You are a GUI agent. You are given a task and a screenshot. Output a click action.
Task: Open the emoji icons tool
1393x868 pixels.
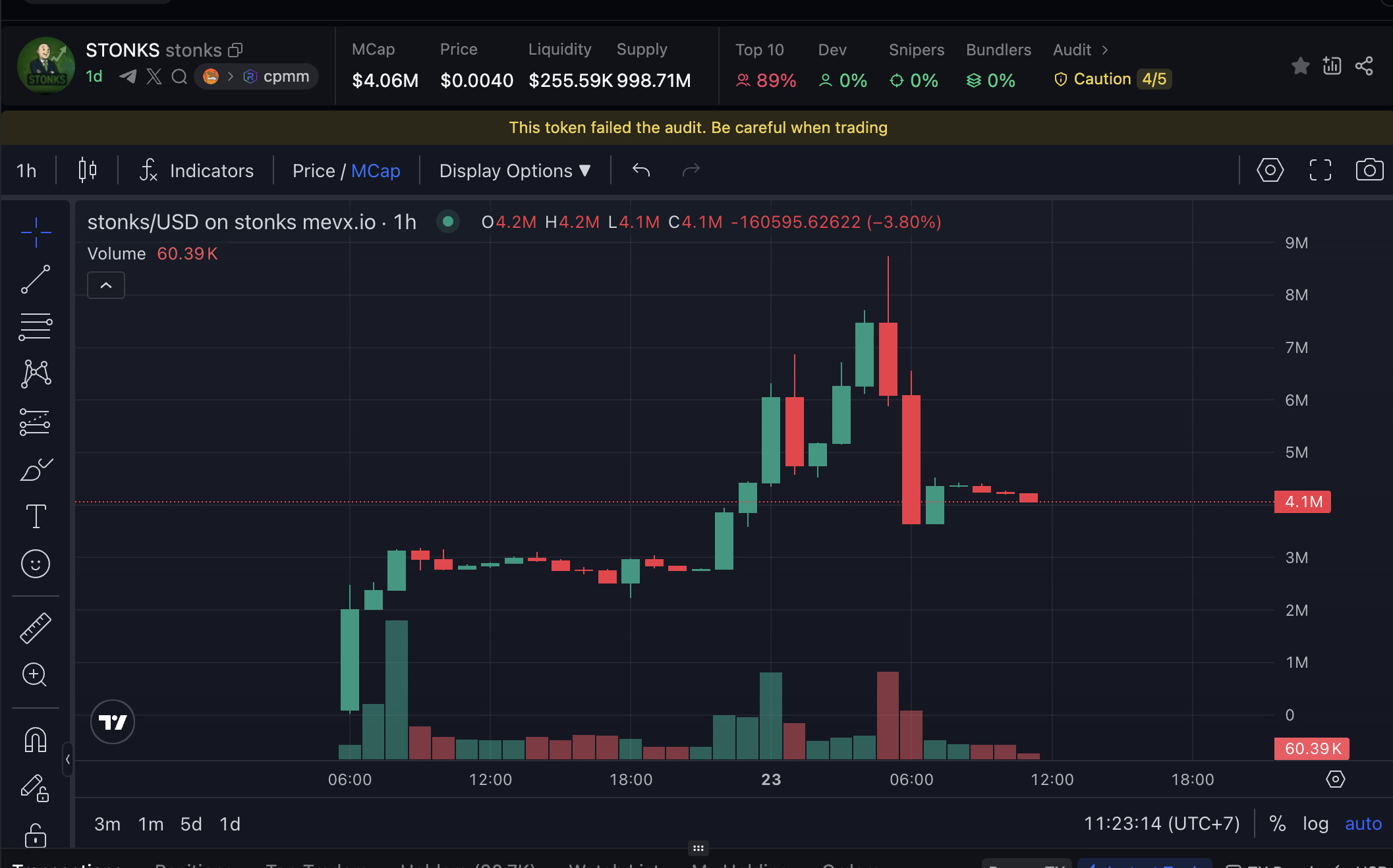coord(36,564)
